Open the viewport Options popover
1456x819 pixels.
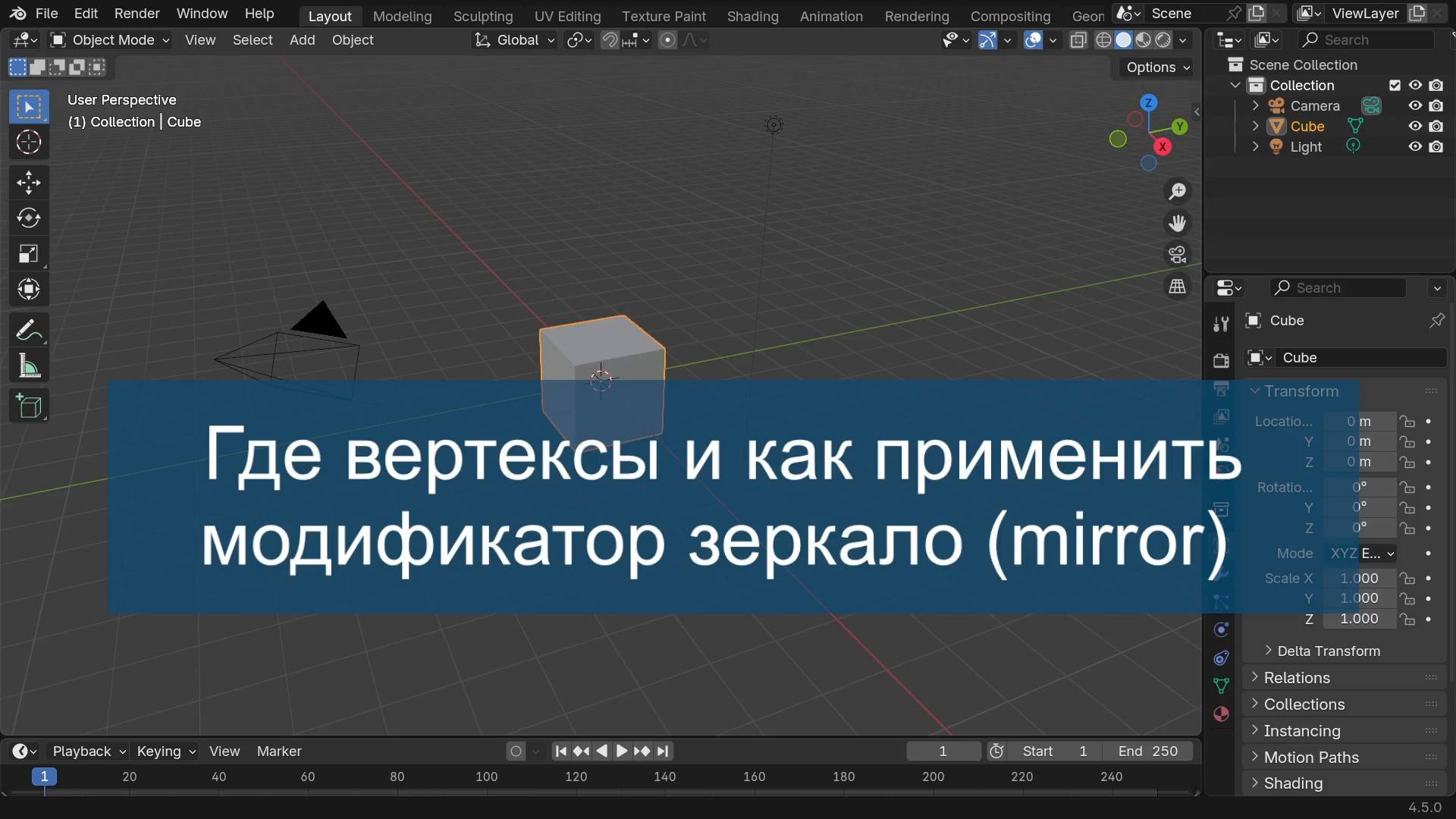(1155, 67)
